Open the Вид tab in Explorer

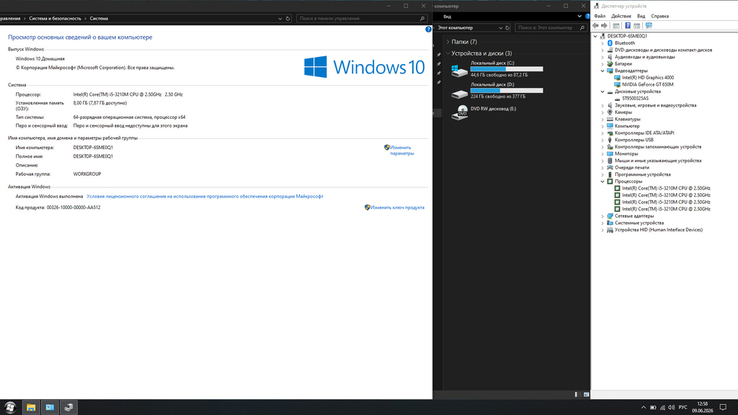coord(447,16)
